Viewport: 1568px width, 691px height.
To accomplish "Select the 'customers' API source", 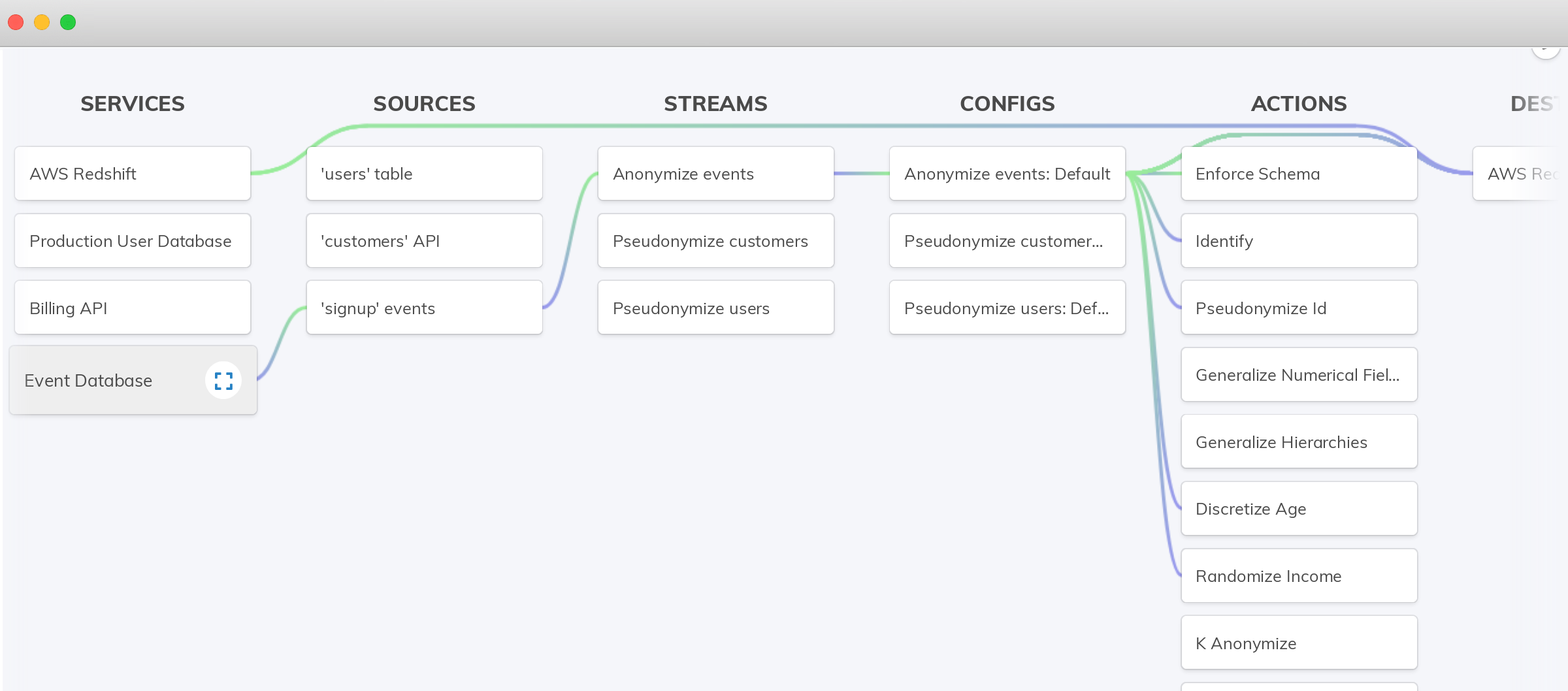I will click(424, 241).
